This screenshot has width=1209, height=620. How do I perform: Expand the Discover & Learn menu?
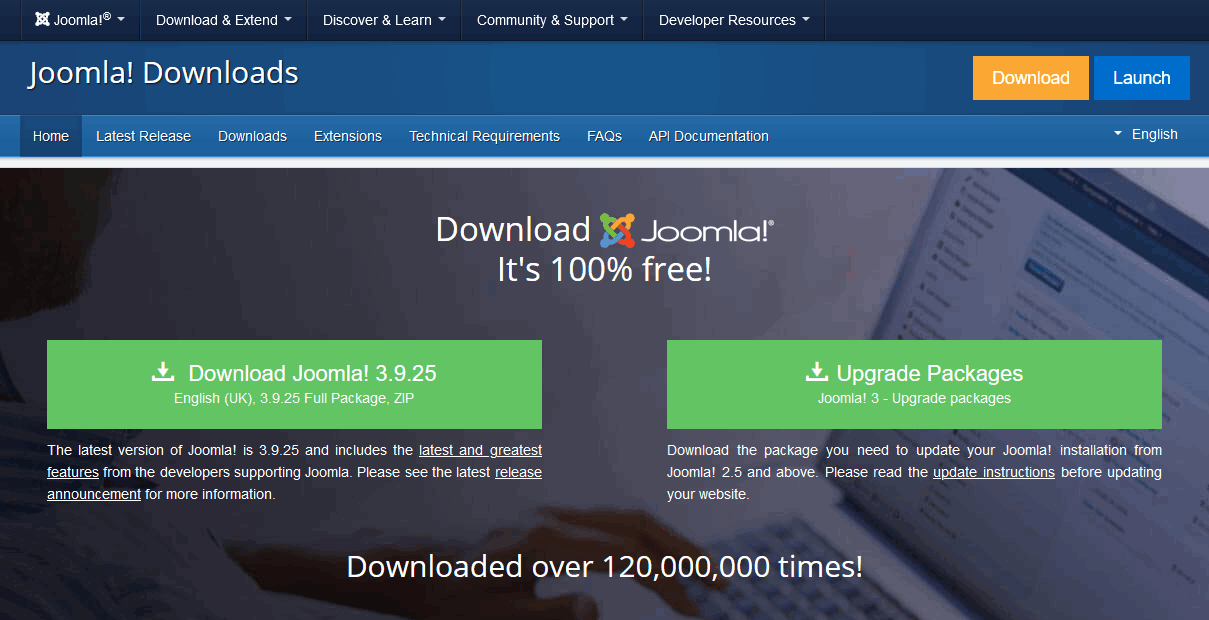(x=384, y=20)
